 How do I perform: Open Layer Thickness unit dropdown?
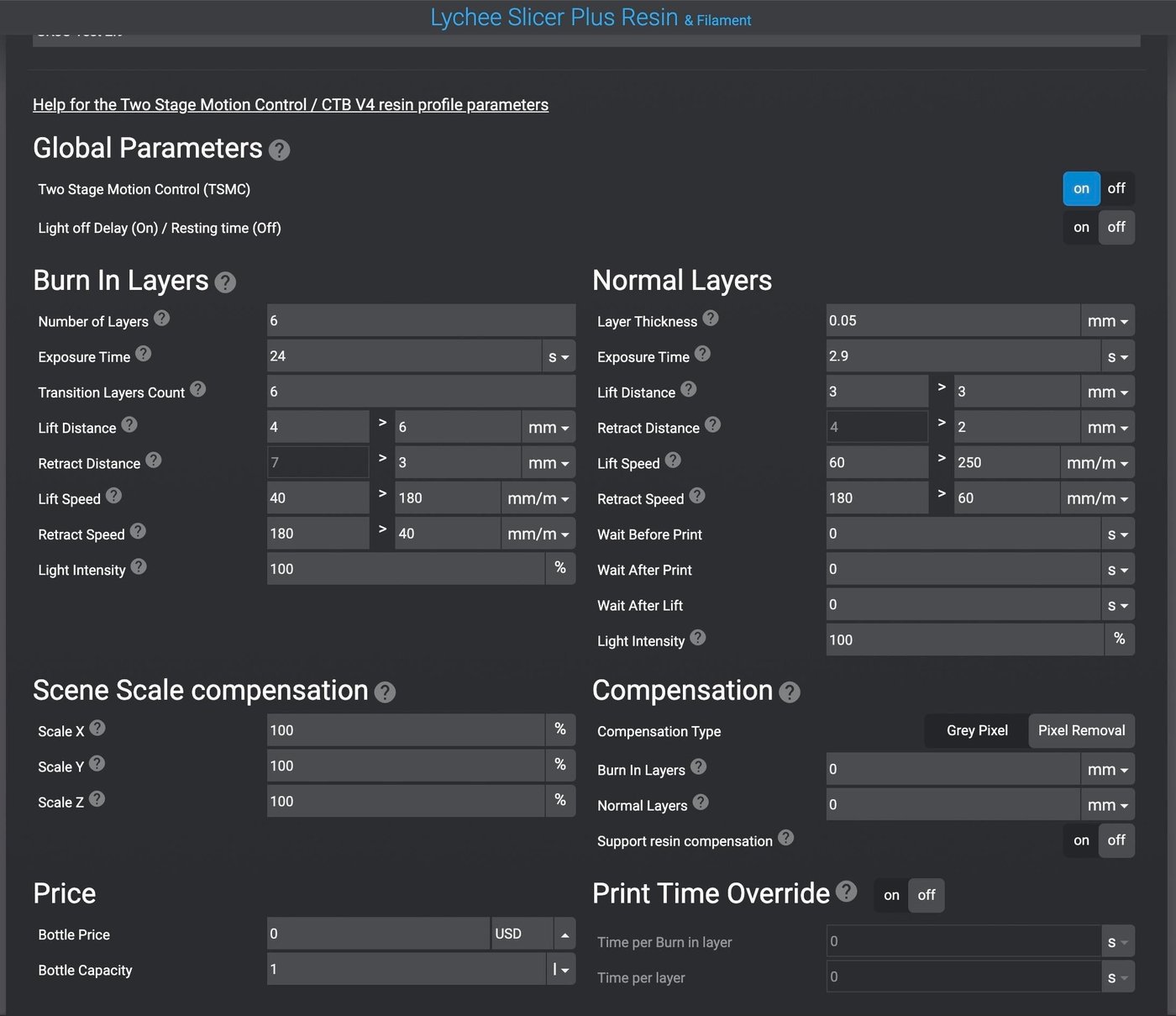(x=1108, y=321)
